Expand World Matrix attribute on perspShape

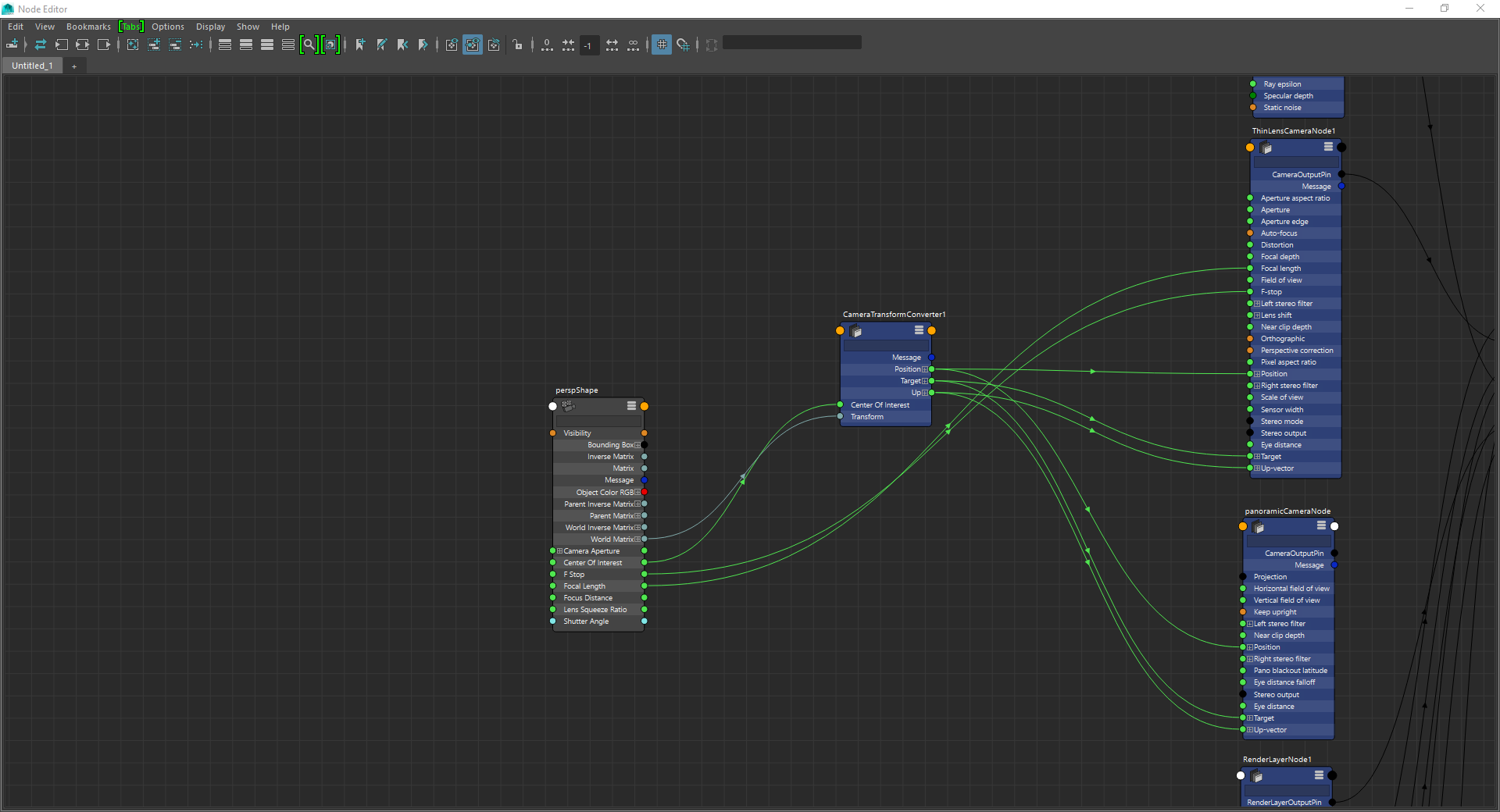[637, 540]
